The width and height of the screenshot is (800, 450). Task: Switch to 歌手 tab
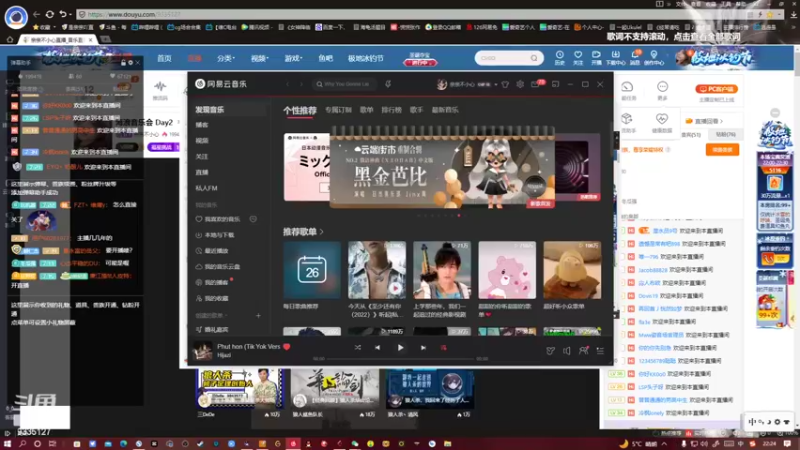(x=416, y=110)
